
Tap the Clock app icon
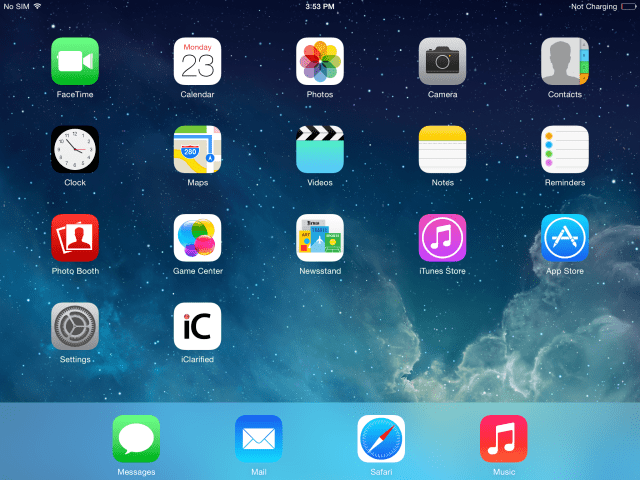(x=75, y=149)
